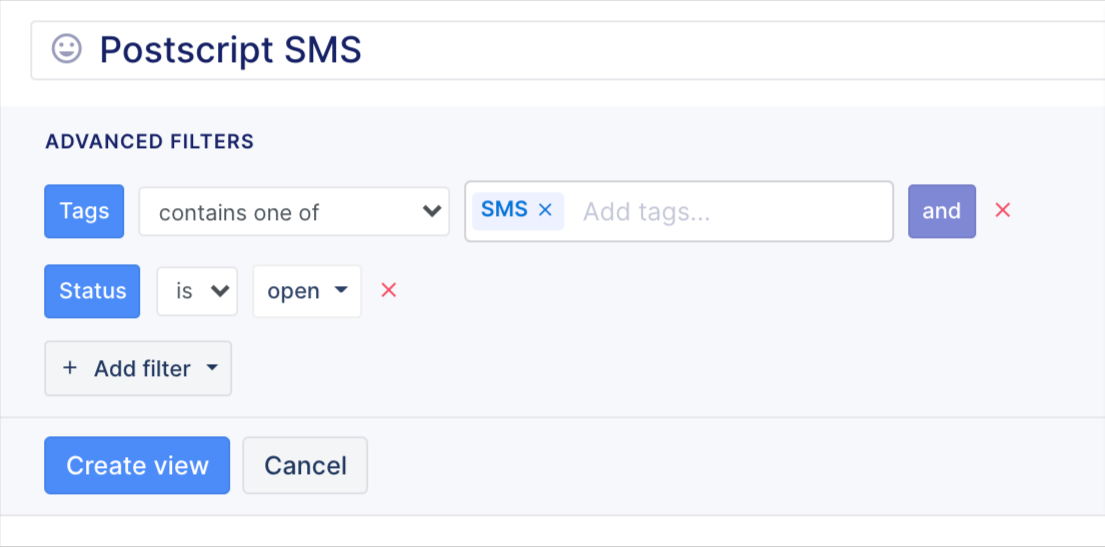Cancel the view creation

305,465
